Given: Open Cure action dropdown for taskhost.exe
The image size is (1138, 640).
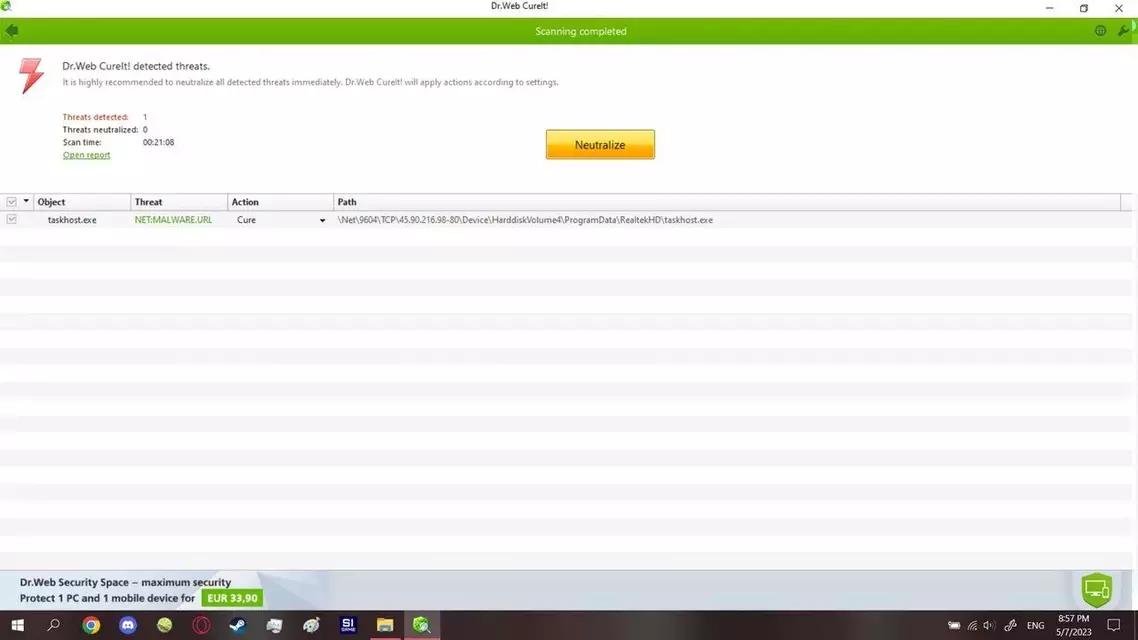Looking at the screenshot, I should pos(322,220).
